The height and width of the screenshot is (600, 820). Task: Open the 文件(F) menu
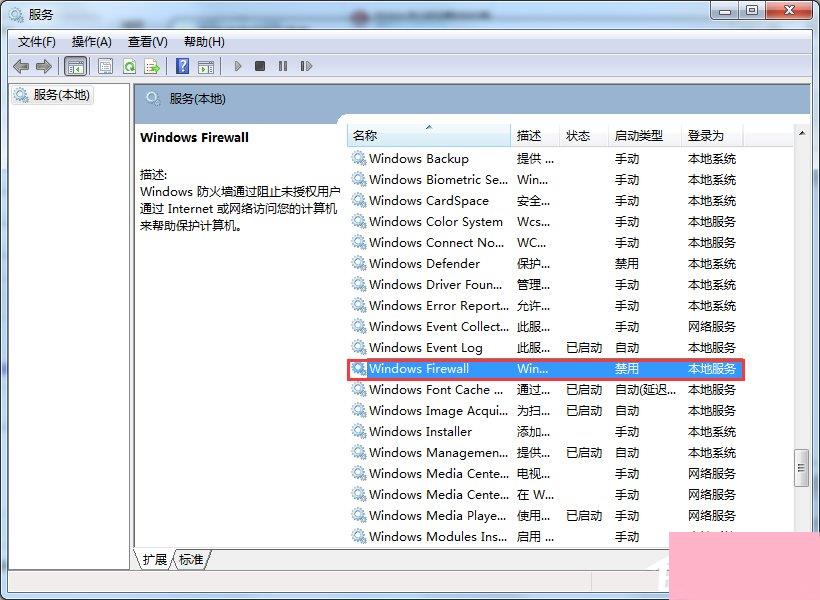pyautogui.click(x=37, y=42)
